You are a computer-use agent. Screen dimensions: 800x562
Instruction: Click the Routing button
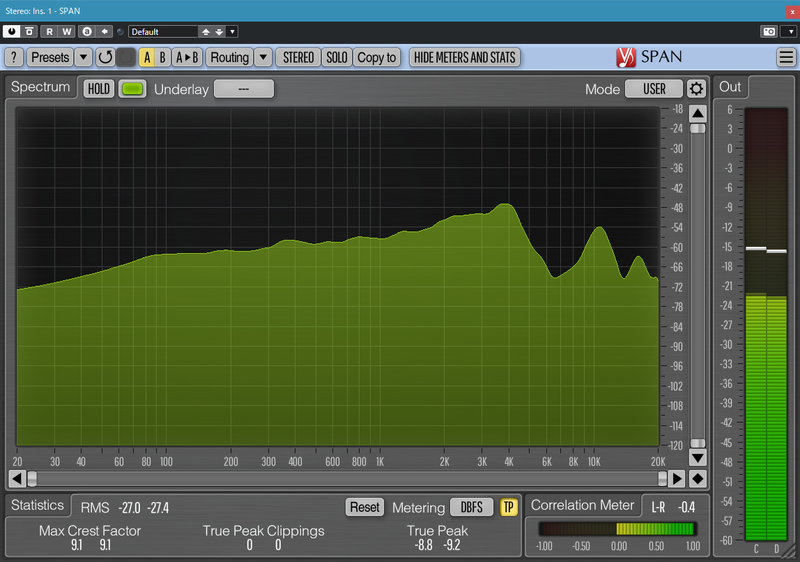tap(230, 57)
